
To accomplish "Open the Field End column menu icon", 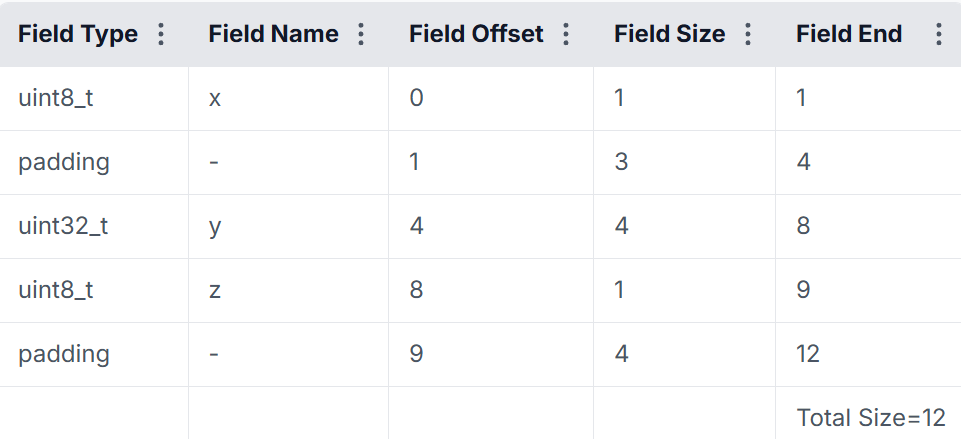I will point(938,34).
